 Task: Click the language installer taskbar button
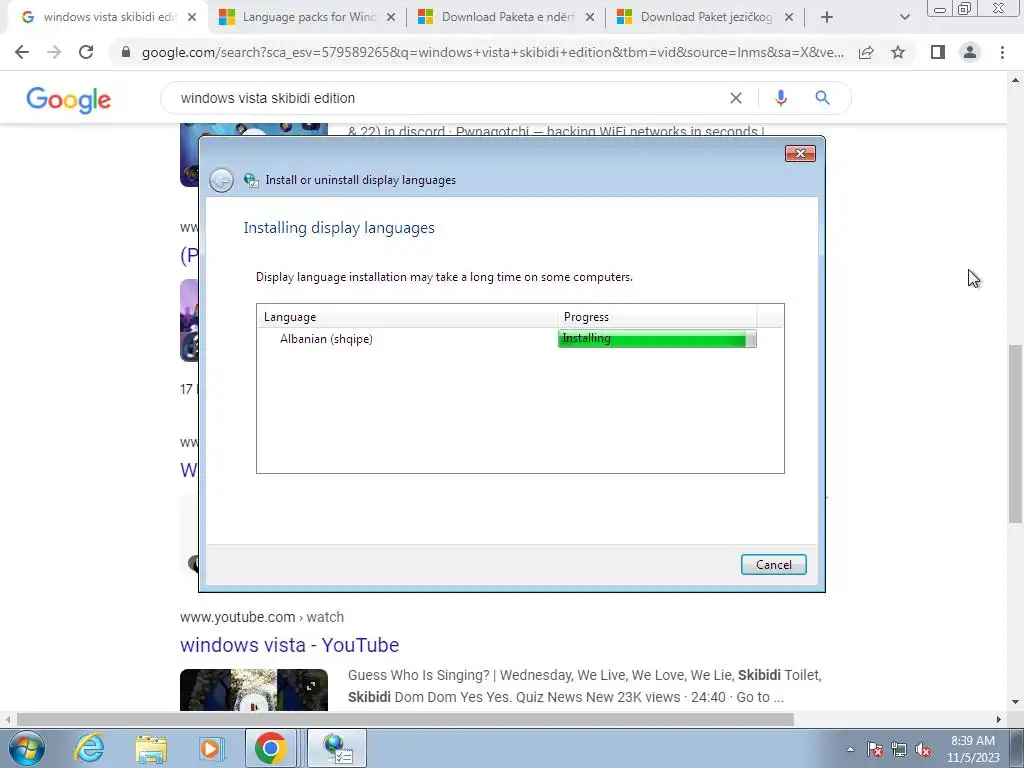pos(337,748)
